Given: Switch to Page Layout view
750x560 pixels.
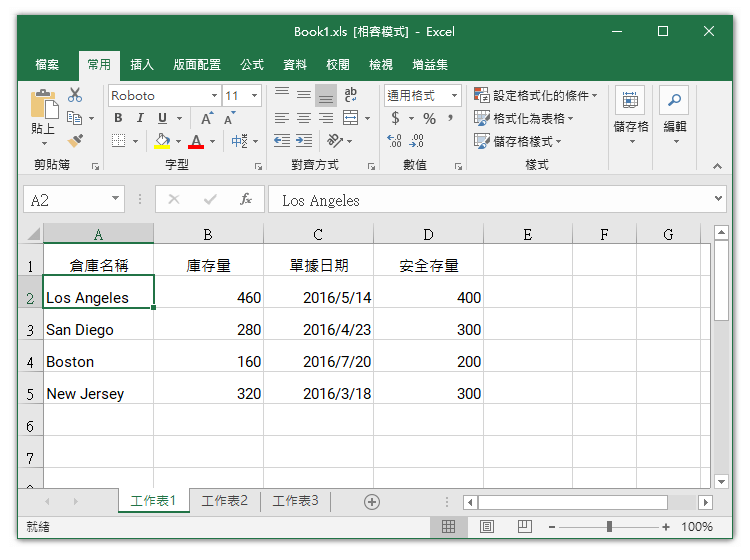Looking at the screenshot, I should point(486,527).
